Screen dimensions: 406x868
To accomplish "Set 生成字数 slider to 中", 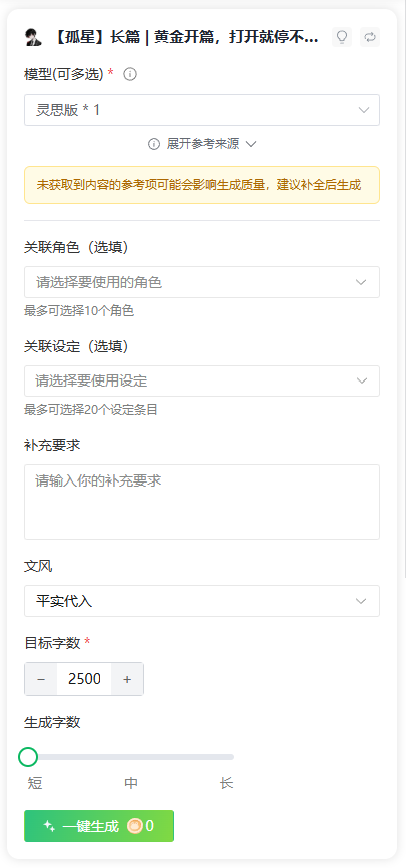I will 131,757.
